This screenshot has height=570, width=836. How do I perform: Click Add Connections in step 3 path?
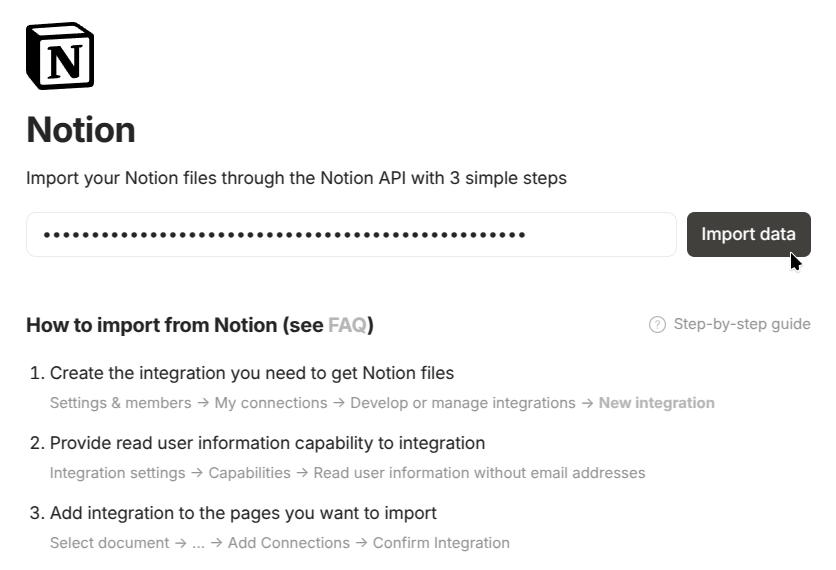tap(289, 543)
